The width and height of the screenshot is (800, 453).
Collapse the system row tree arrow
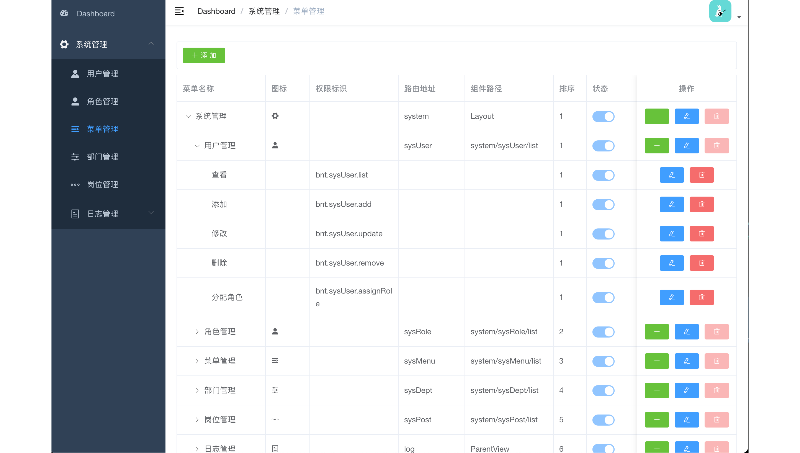pyautogui.click(x=188, y=116)
